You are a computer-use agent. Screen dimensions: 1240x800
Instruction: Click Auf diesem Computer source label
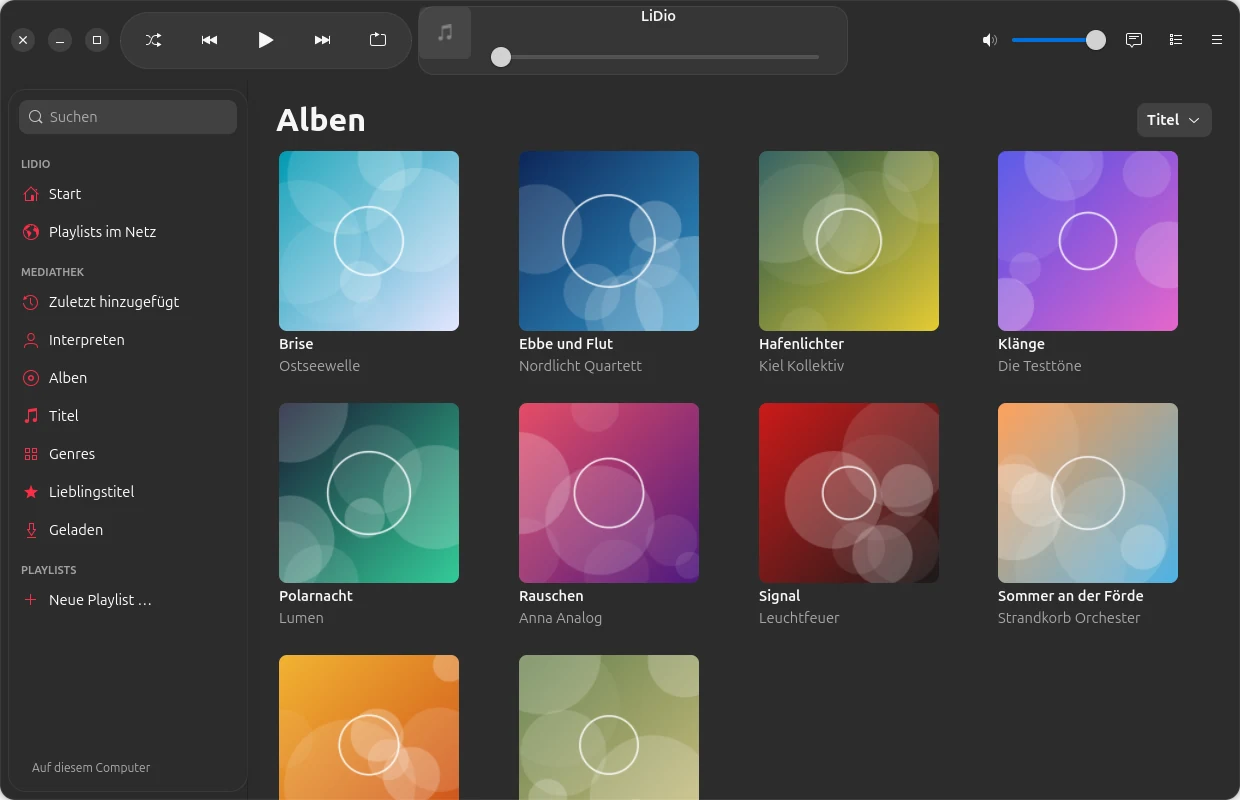91,768
